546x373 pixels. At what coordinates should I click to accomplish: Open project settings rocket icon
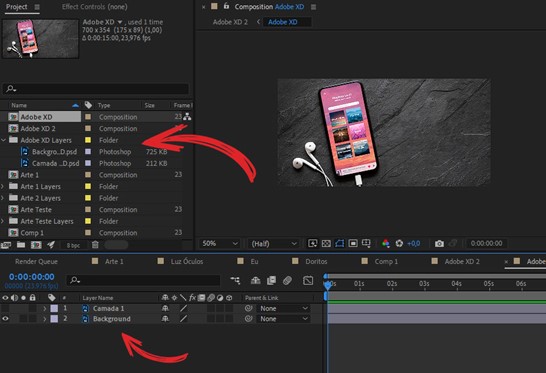(51, 245)
